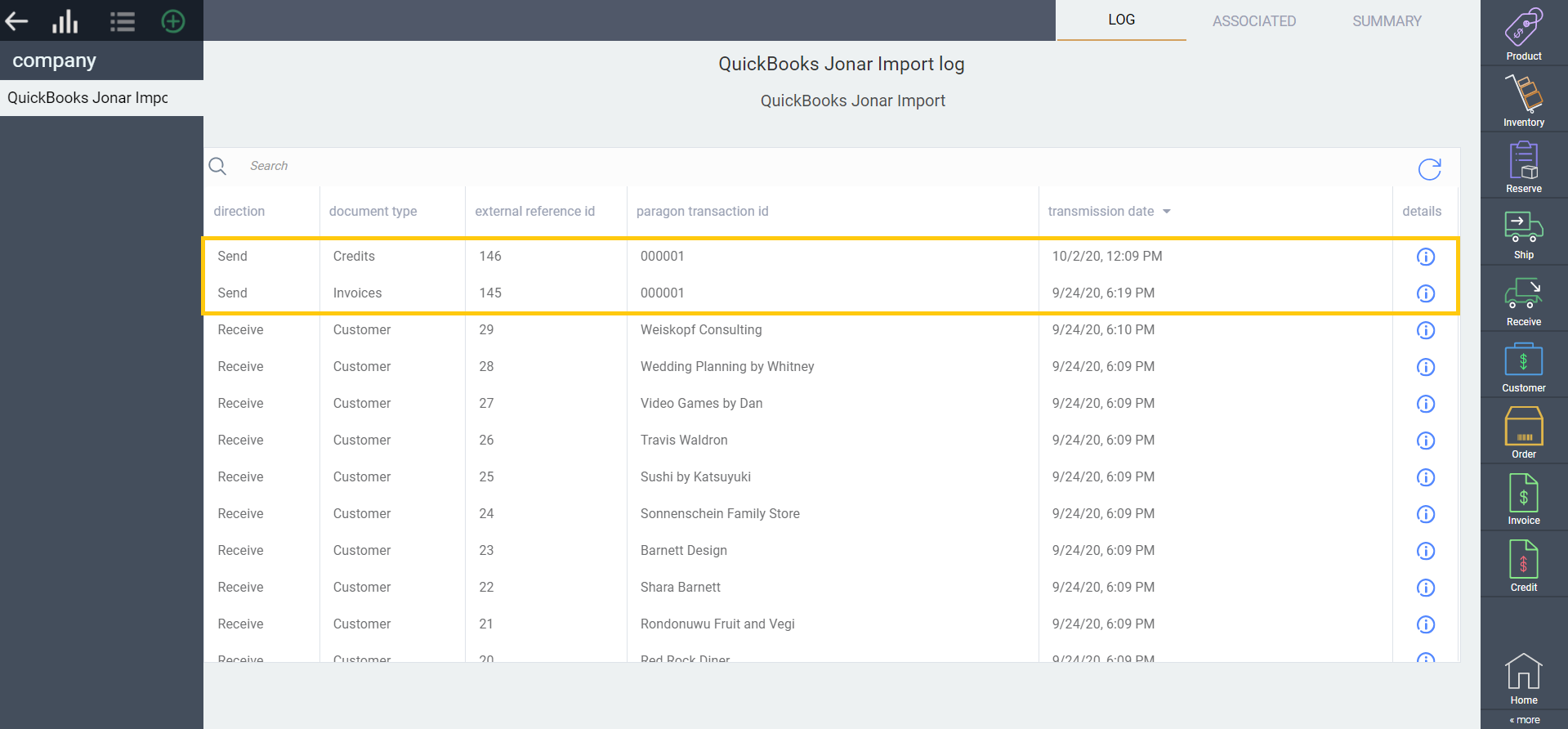Screen dimensions: 1568x729
Task: Toggle transmission date sort arrow
Action: 1167,212
